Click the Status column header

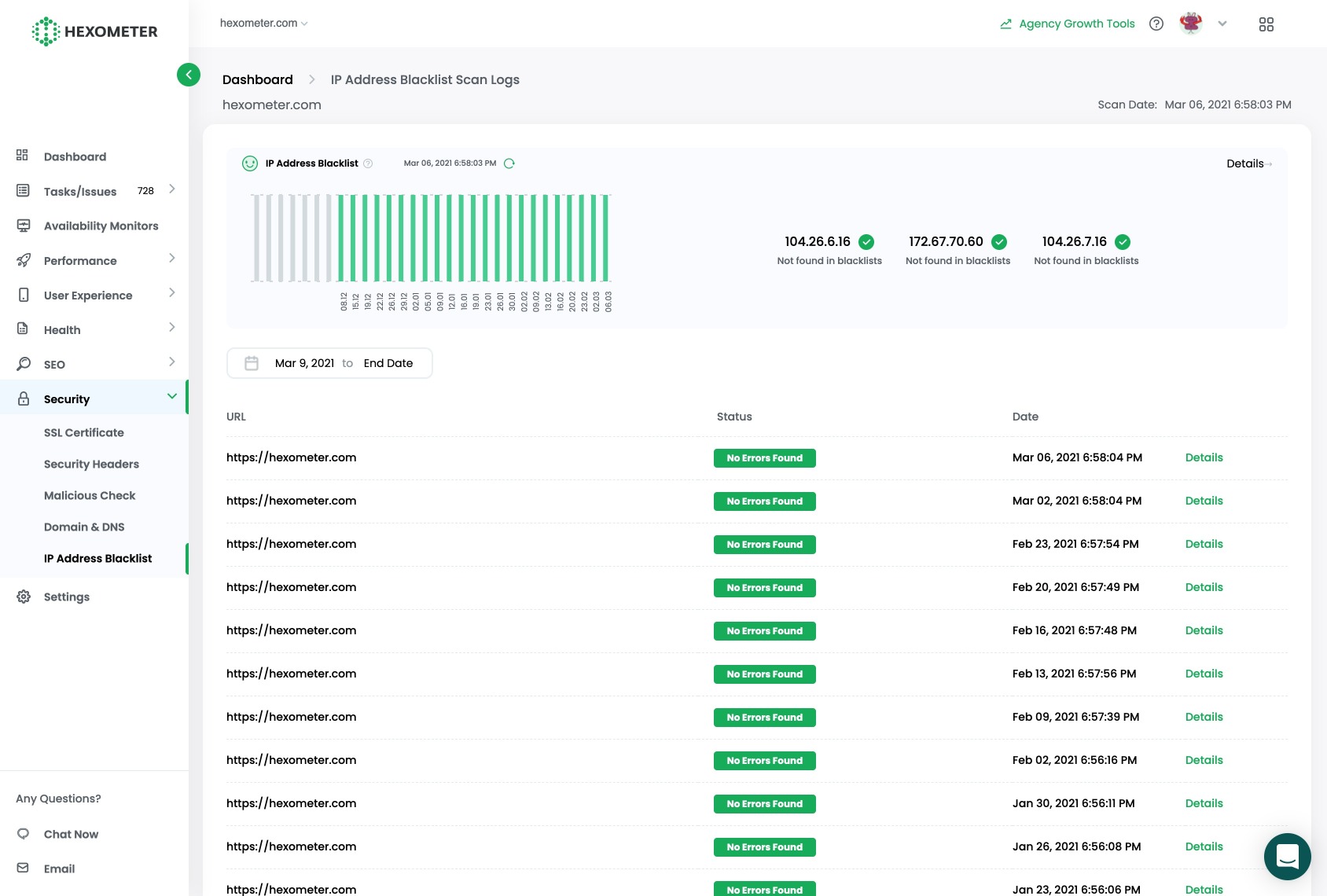pyautogui.click(x=734, y=417)
